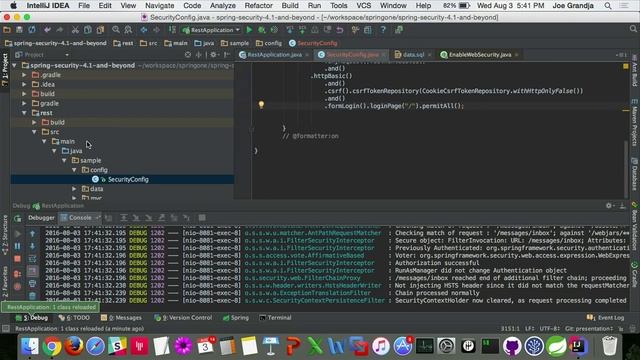The height and width of the screenshot is (360, 640).
Task: Resume program with debug play icon
Action: pos(18,234)
